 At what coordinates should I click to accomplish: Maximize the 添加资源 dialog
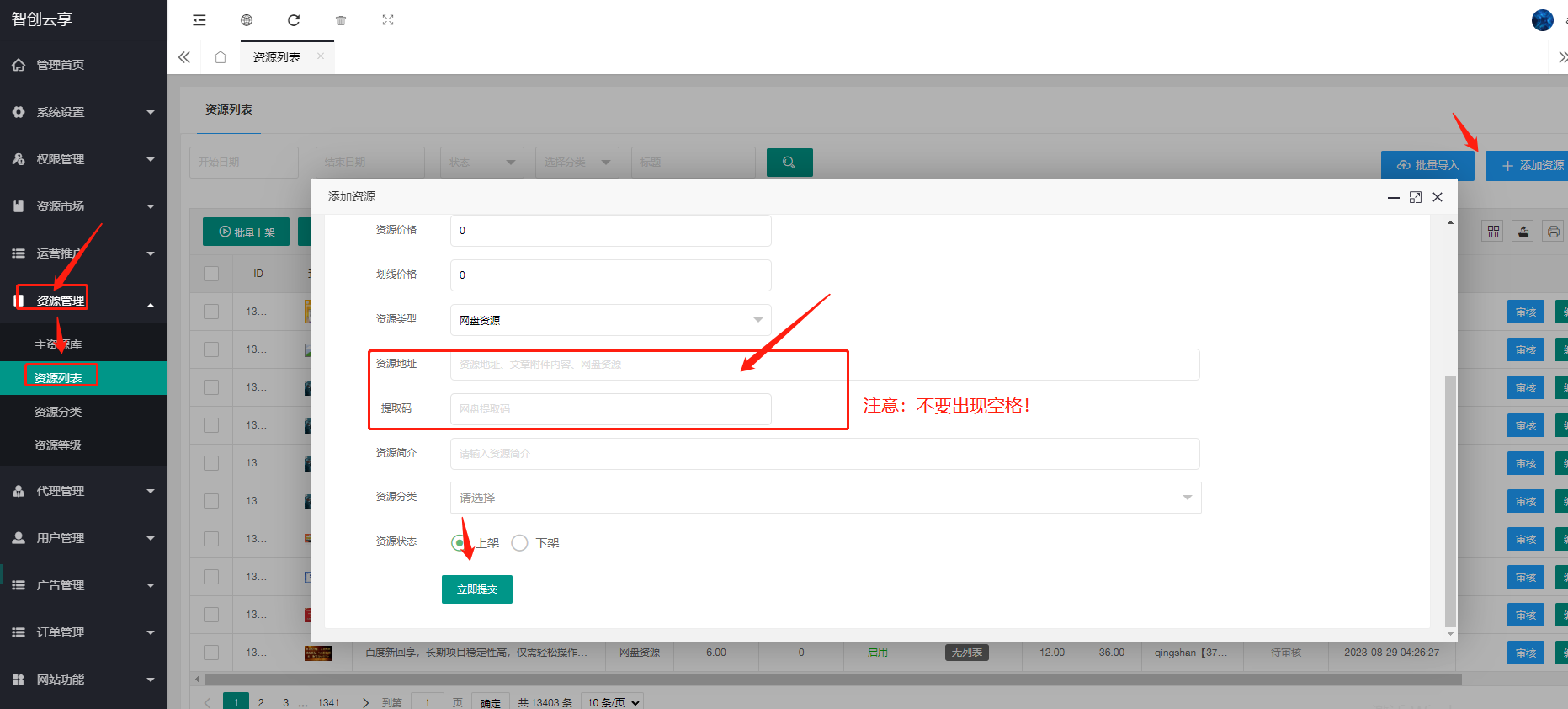tap(1416, 197)
